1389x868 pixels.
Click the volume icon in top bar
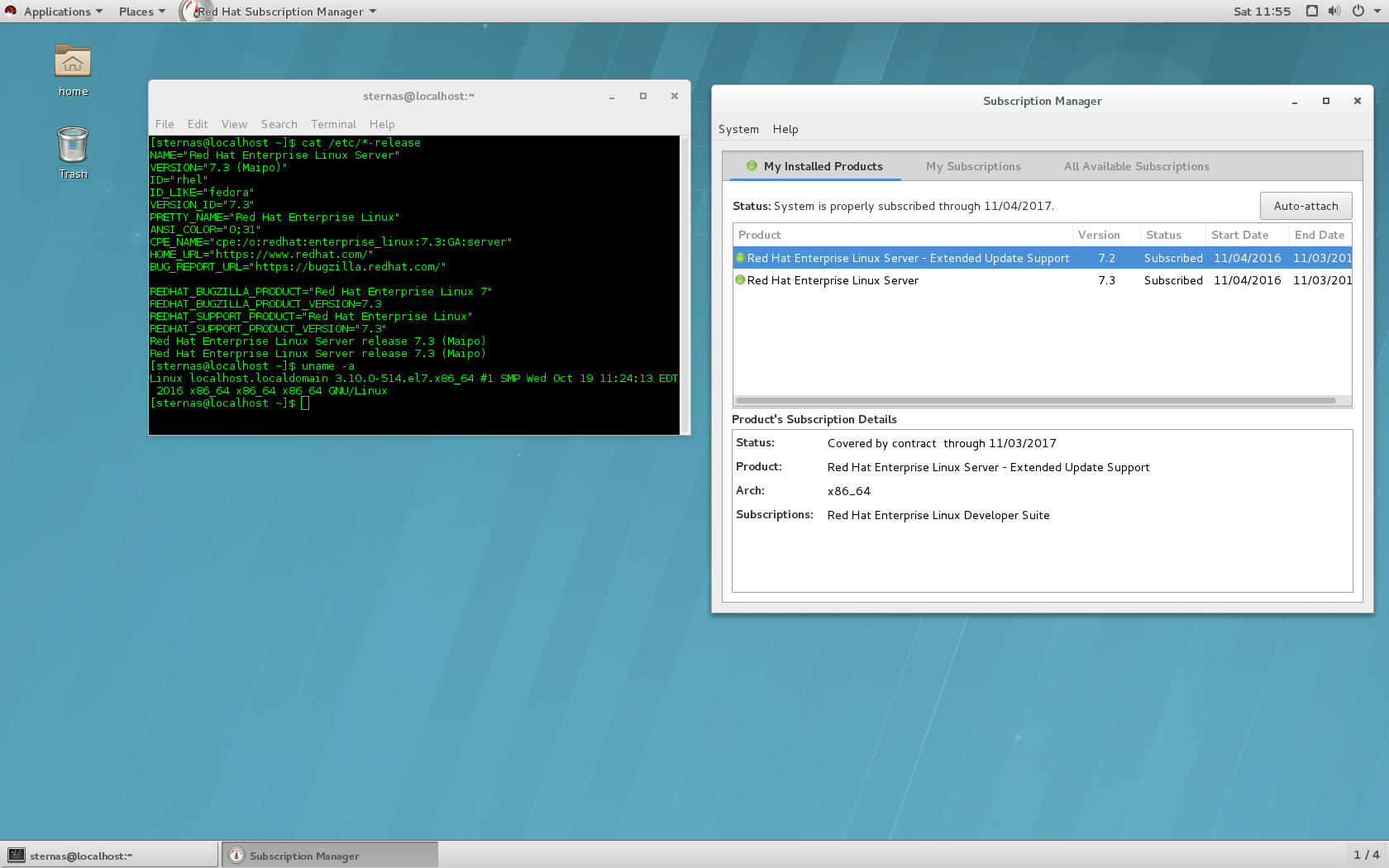[x=1334, y=11]
